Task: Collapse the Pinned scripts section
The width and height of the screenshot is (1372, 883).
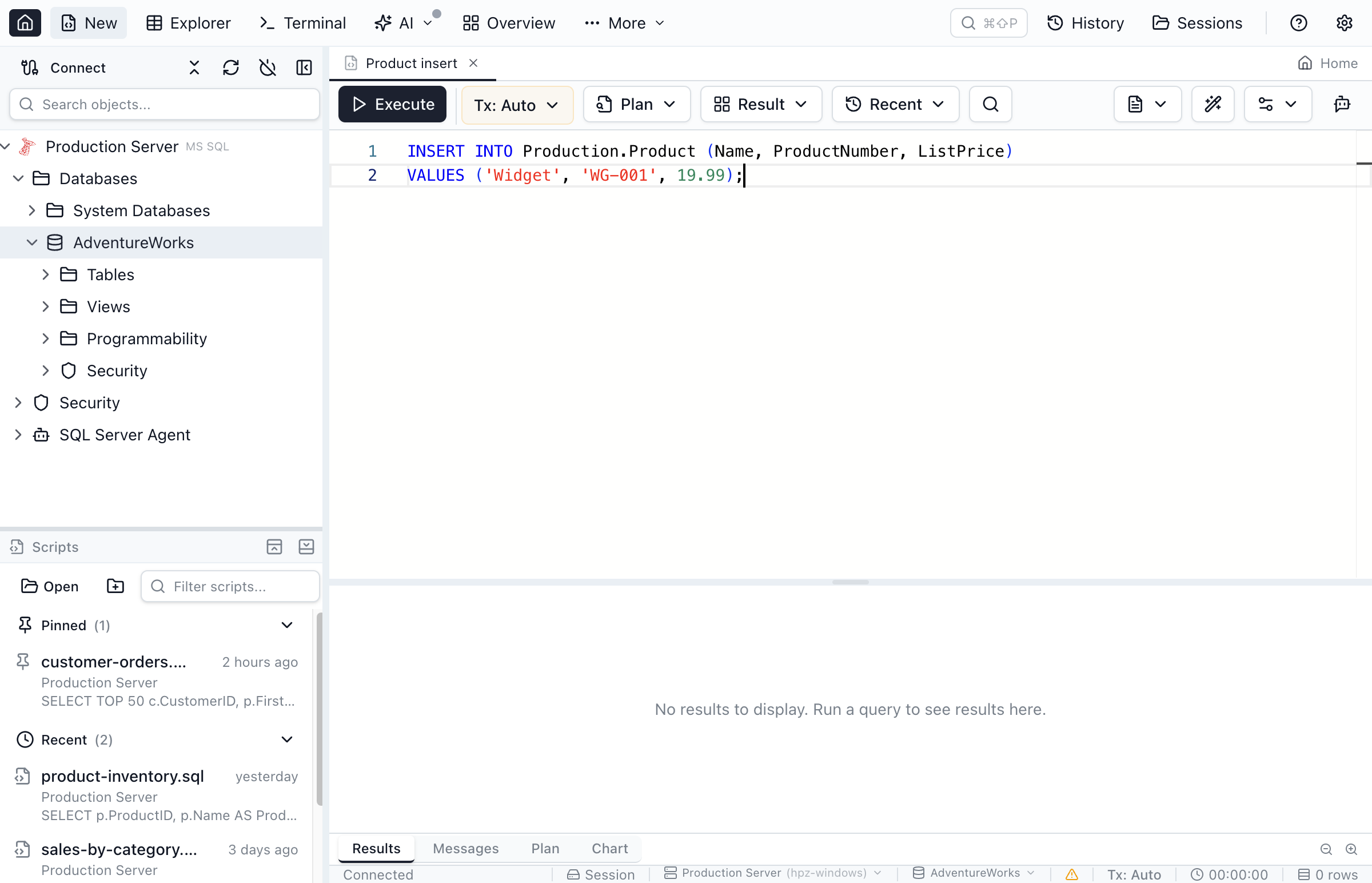Action: (x=287, y=626)
